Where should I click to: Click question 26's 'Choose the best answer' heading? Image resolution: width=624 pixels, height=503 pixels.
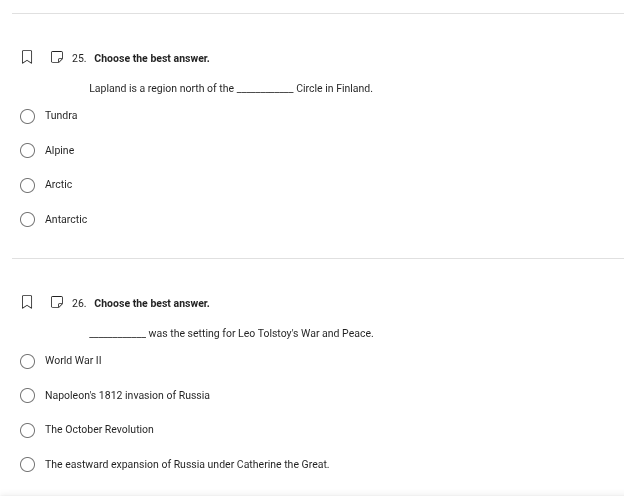(x=152, y=304)
